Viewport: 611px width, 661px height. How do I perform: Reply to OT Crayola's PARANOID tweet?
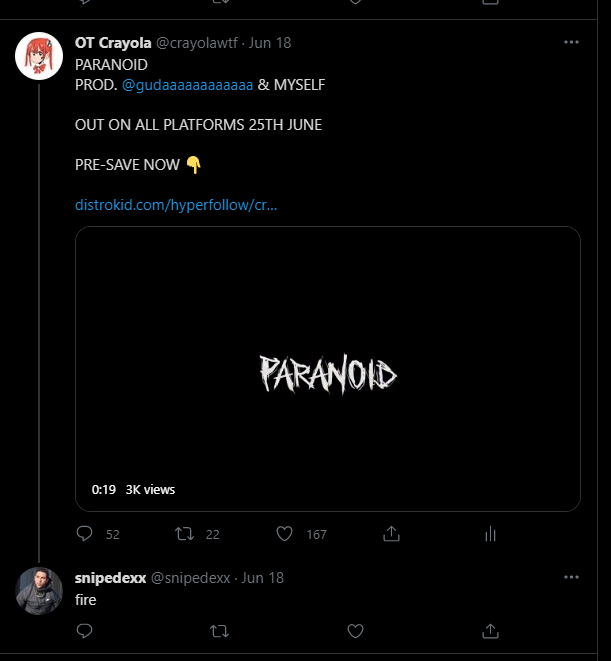click(x=85, y=534)
